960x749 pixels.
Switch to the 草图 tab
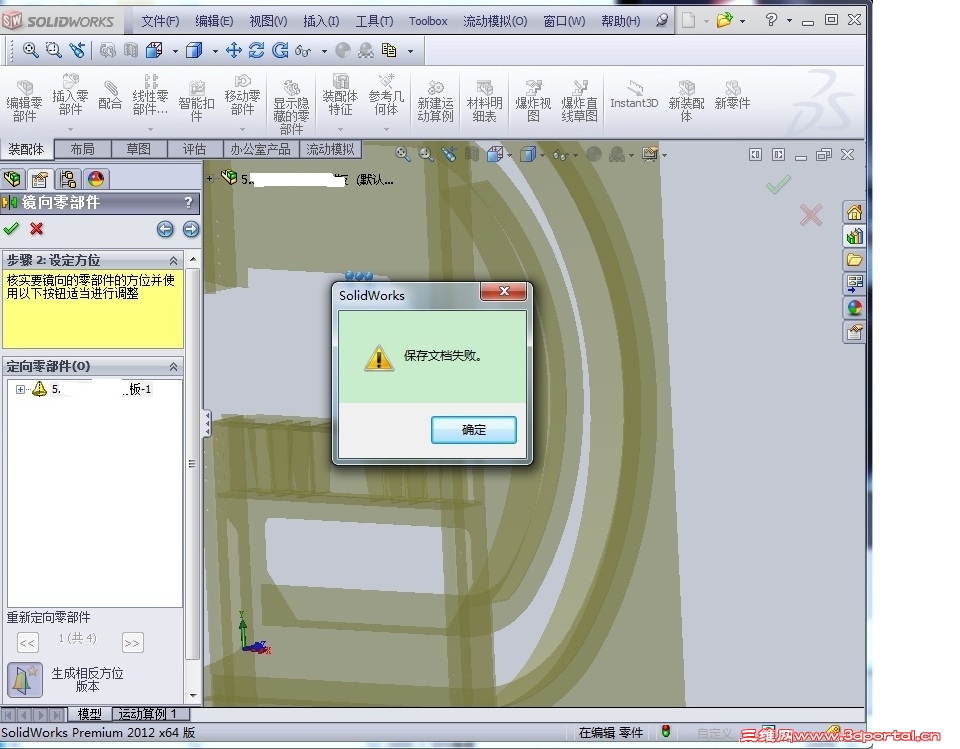139,149
